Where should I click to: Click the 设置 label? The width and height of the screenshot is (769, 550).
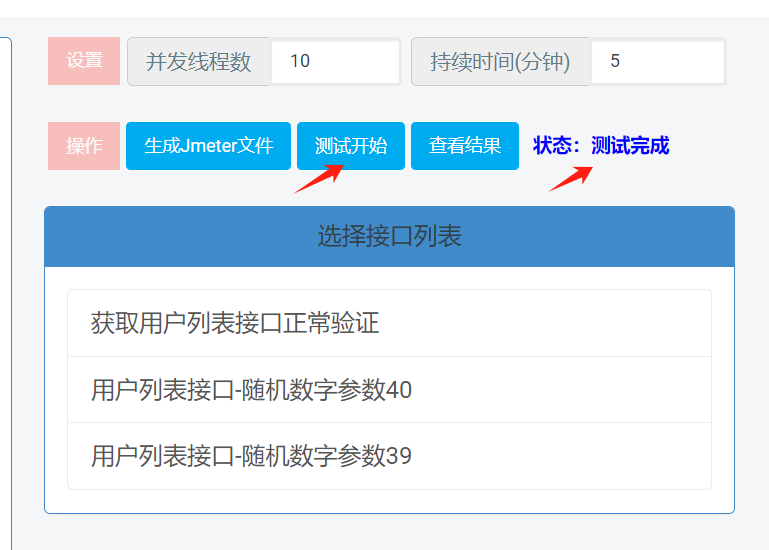84,61
